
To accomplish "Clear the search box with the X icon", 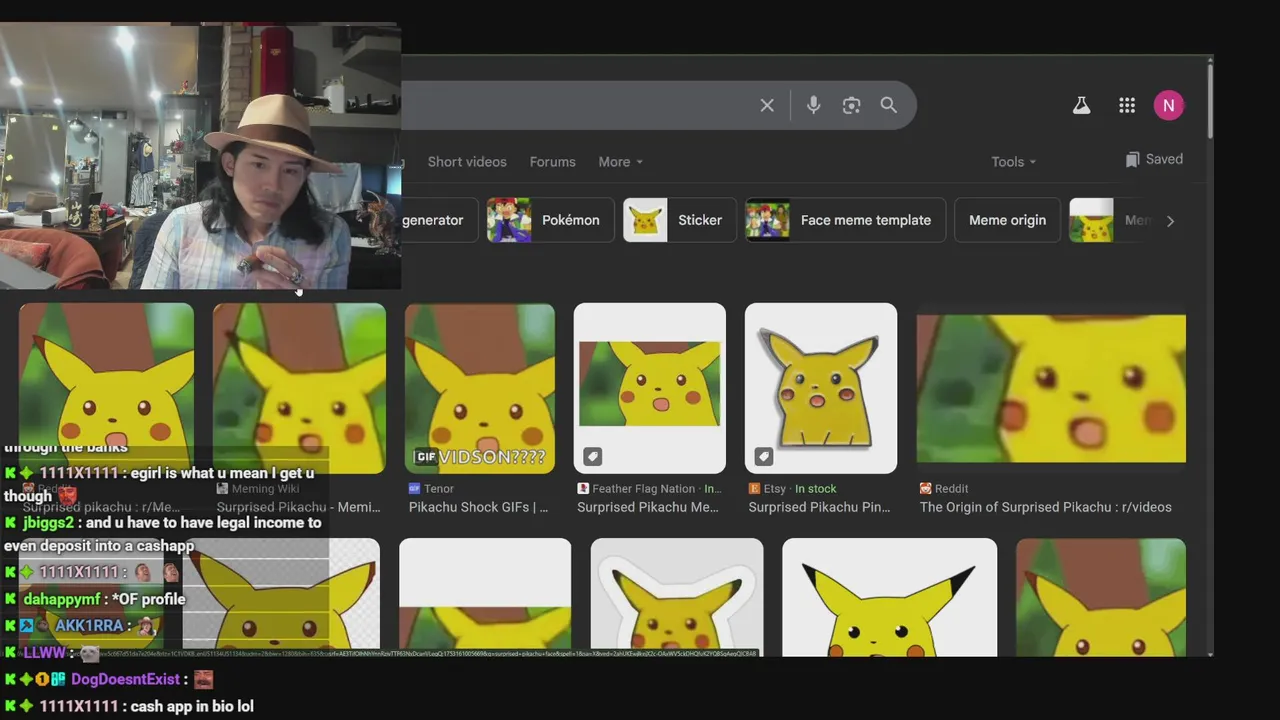I will 767,105.
